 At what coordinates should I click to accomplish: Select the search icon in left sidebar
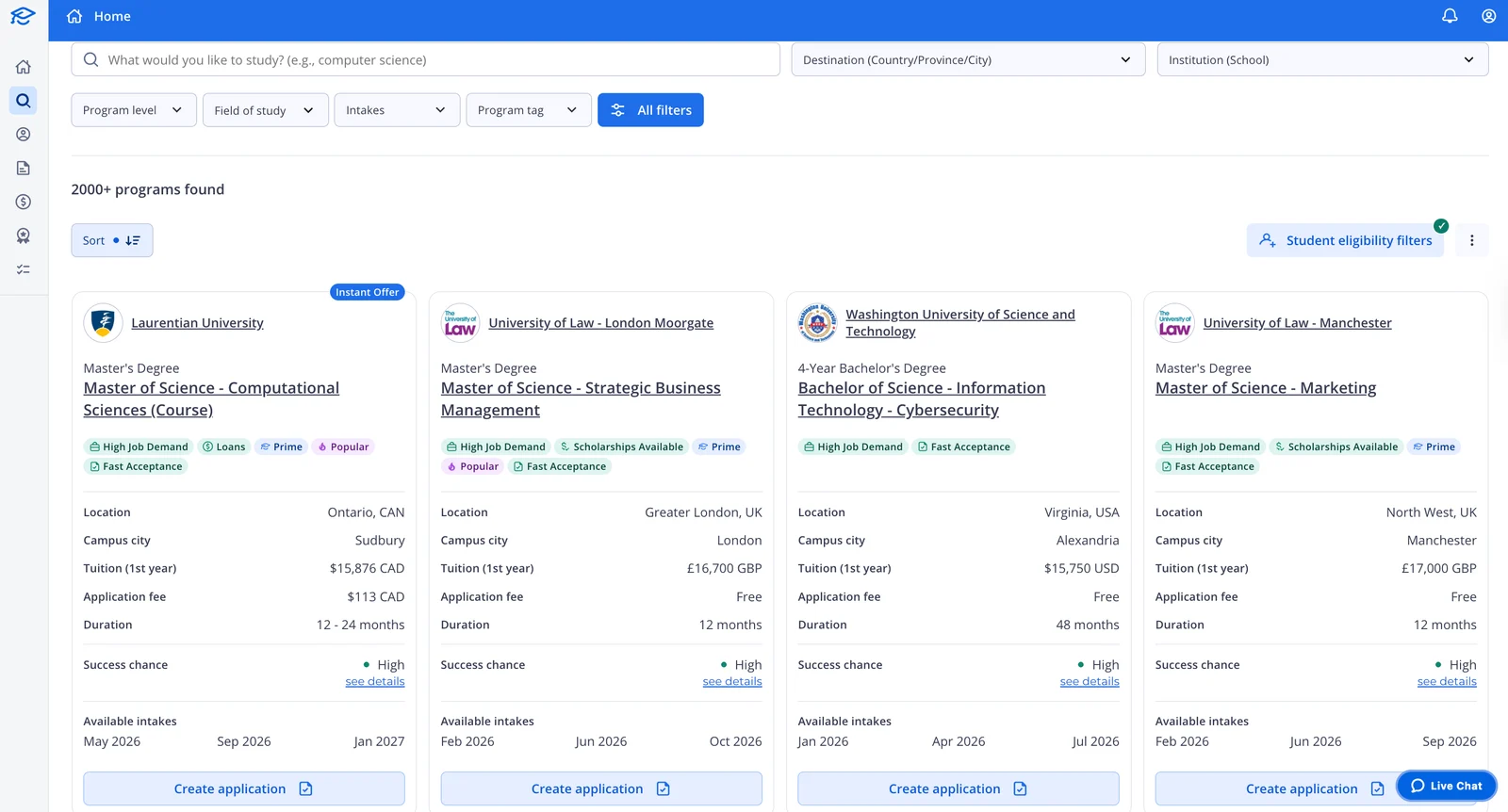click(x=24, y=101)
